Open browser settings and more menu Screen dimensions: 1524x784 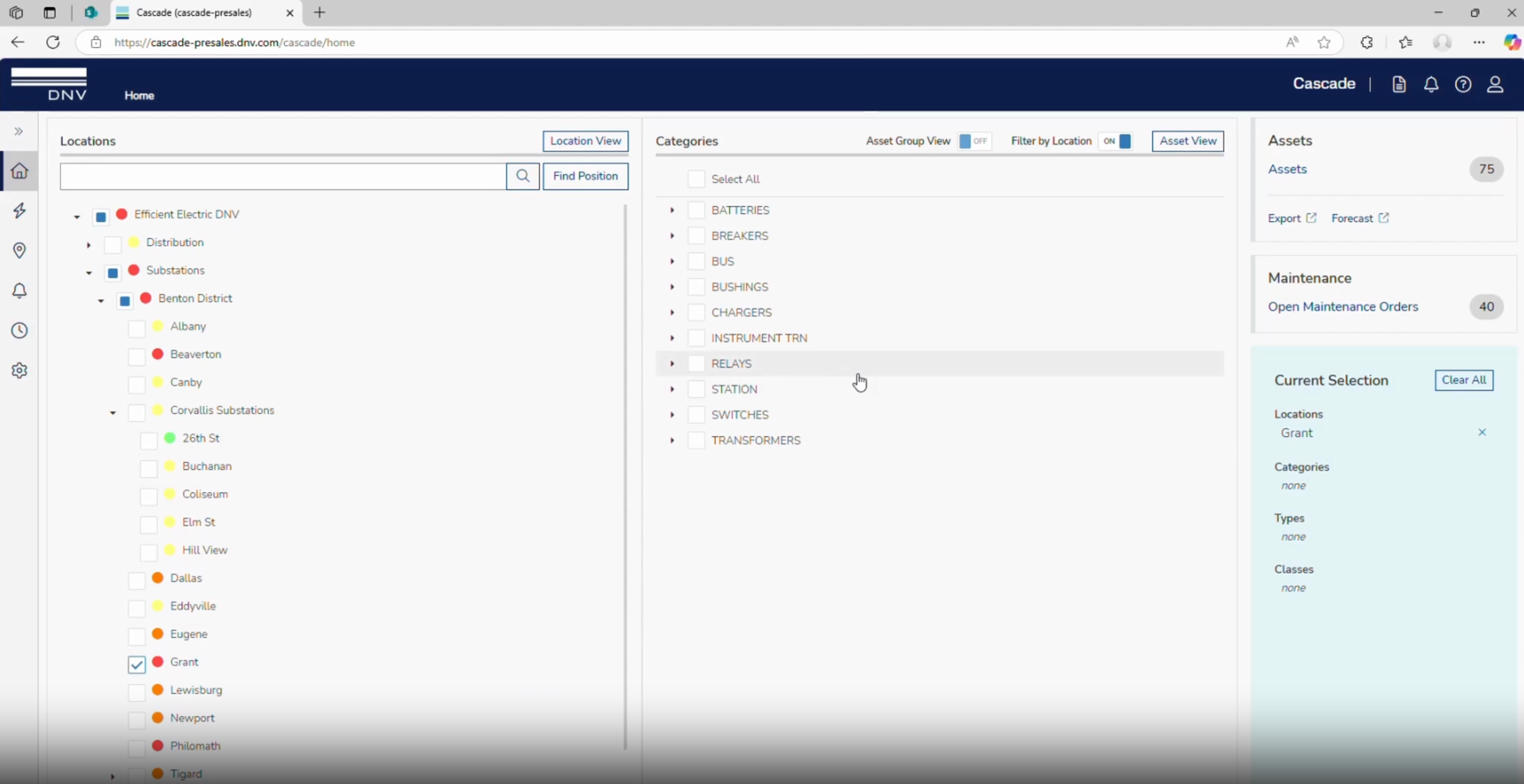(1479, 42)
